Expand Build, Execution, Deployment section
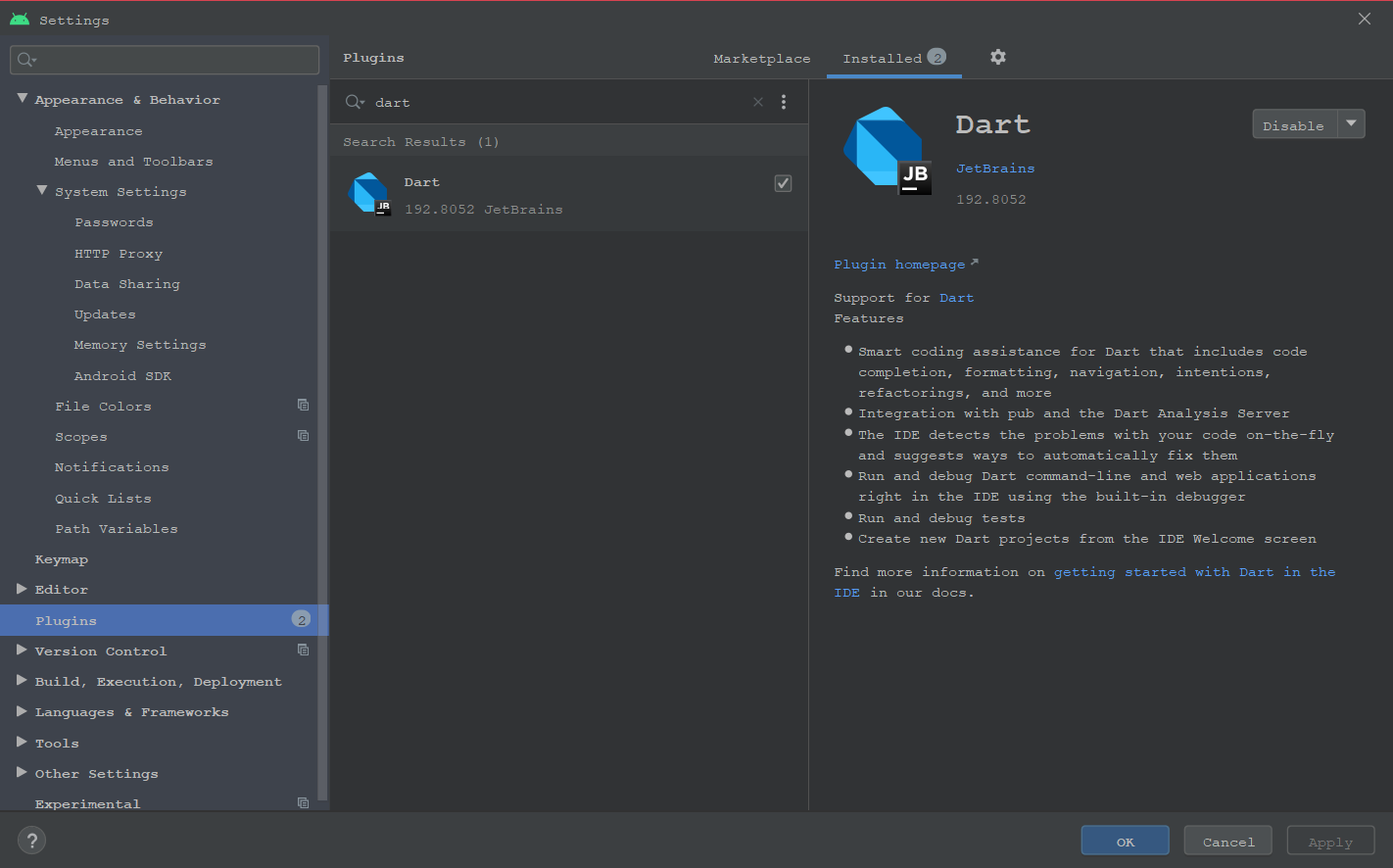The image size is (1393, 868). pos(22,680)
